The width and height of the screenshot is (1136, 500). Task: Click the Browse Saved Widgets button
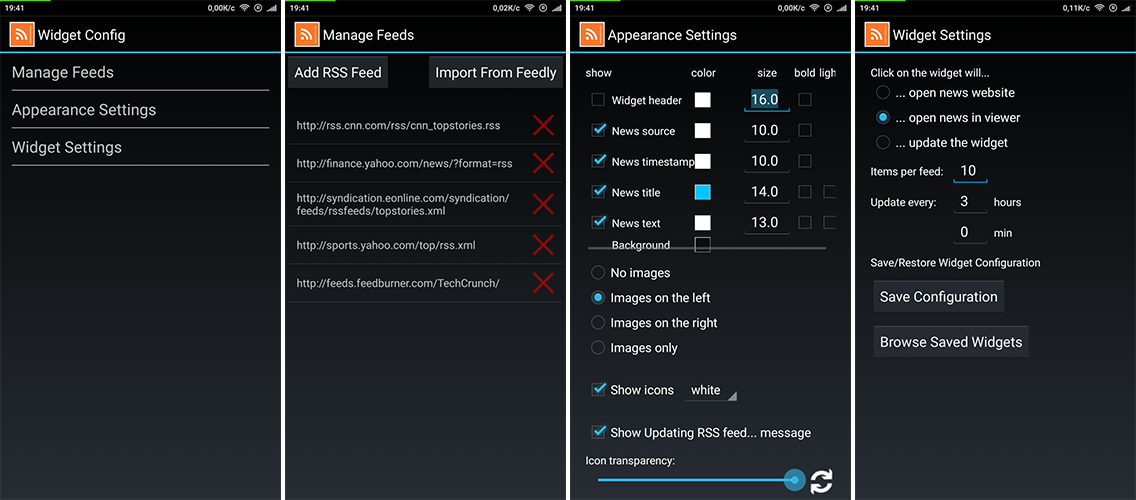pyautogui.click(x=951, y=341)
